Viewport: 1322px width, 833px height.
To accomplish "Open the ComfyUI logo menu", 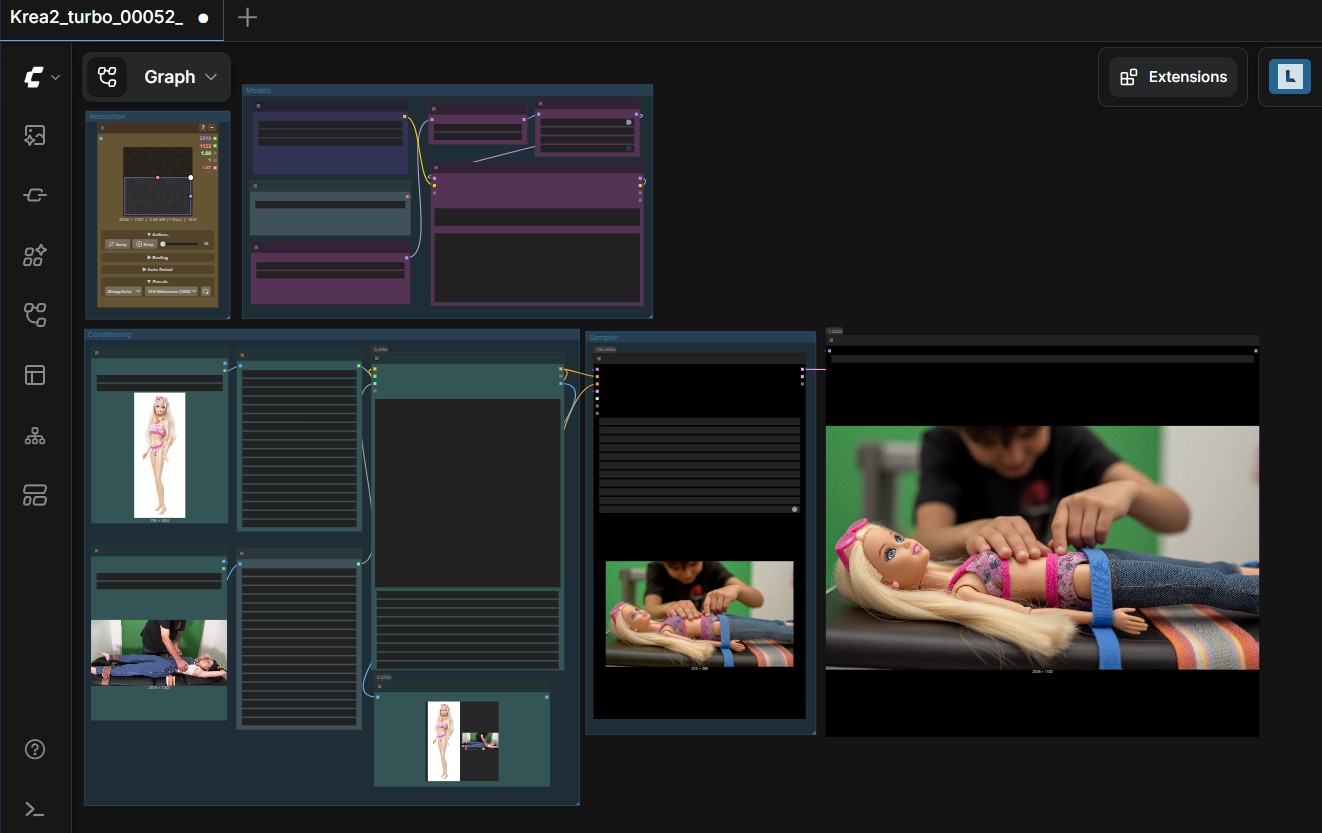I will [33, 77].
